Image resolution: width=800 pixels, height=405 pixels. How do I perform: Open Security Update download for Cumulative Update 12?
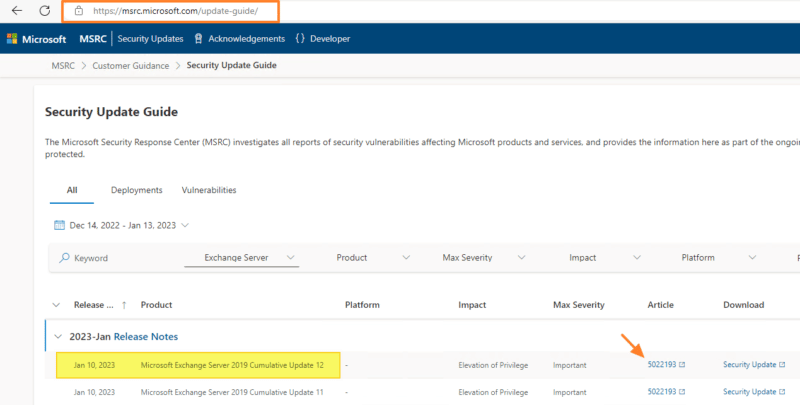[749, 365]
